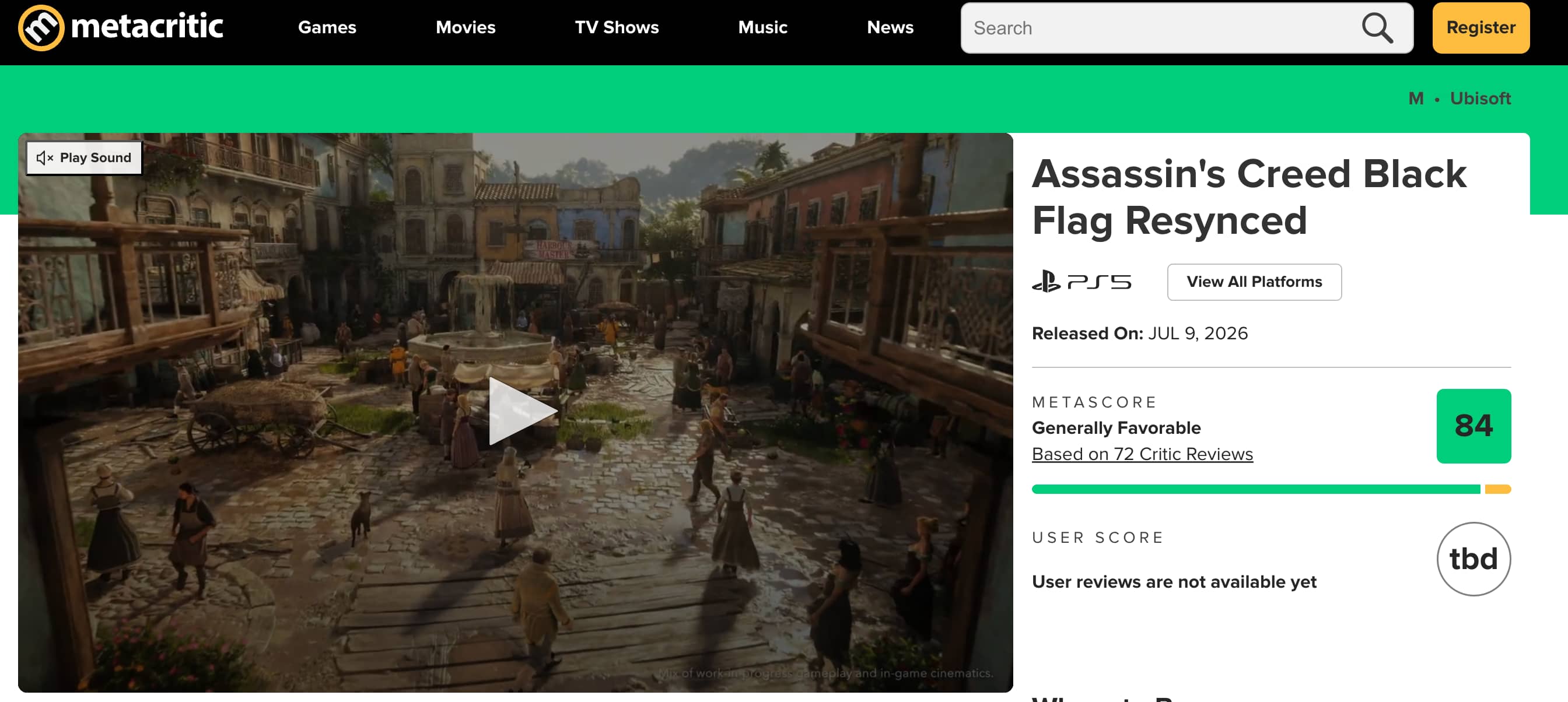
Task: Toggle Play Sound on the trailer
Action: (84, 158)
